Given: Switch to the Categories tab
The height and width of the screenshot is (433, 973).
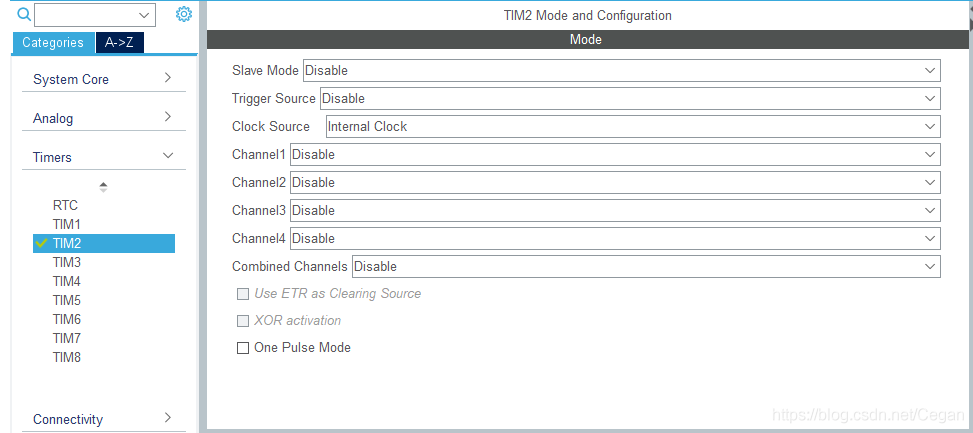Looking at the screenshot, I should click(x=53, y=43).
